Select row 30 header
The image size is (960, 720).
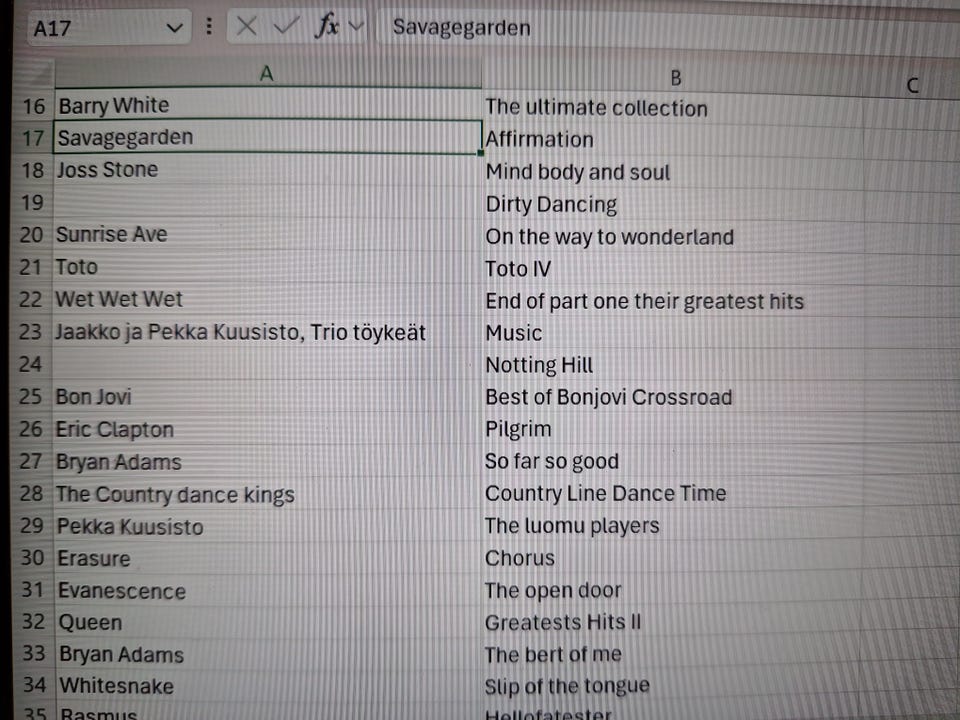pos(32,557)
